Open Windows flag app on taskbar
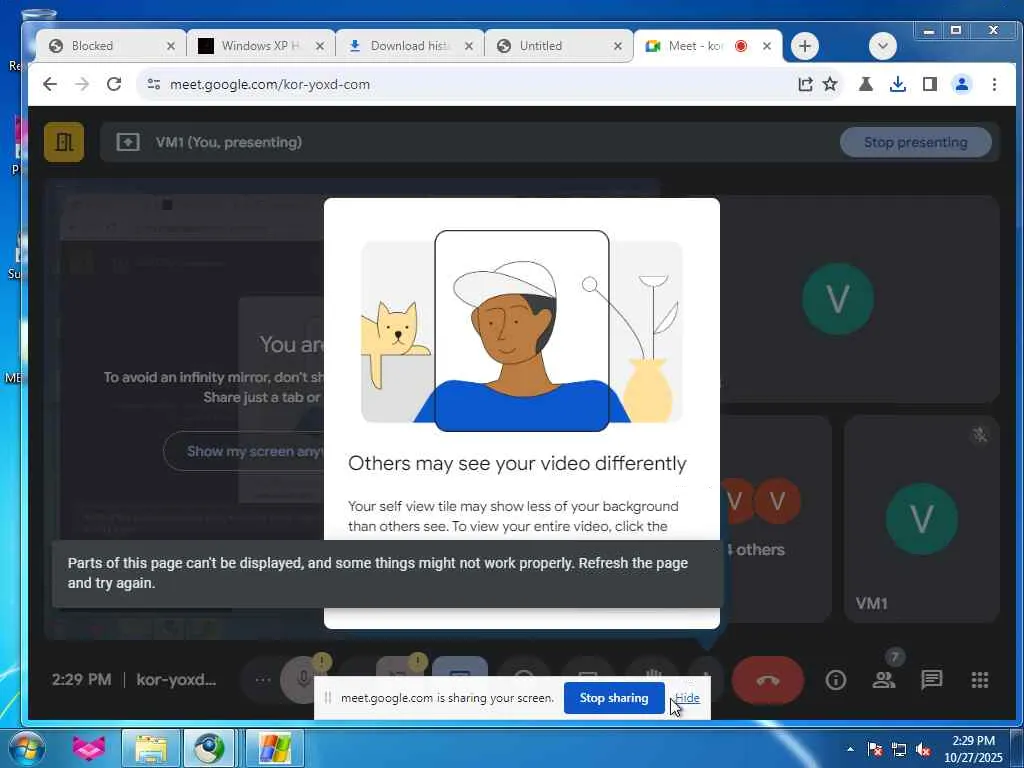Image resolution: width=1024 pixels, height=768 pixels. pos(274,748)
